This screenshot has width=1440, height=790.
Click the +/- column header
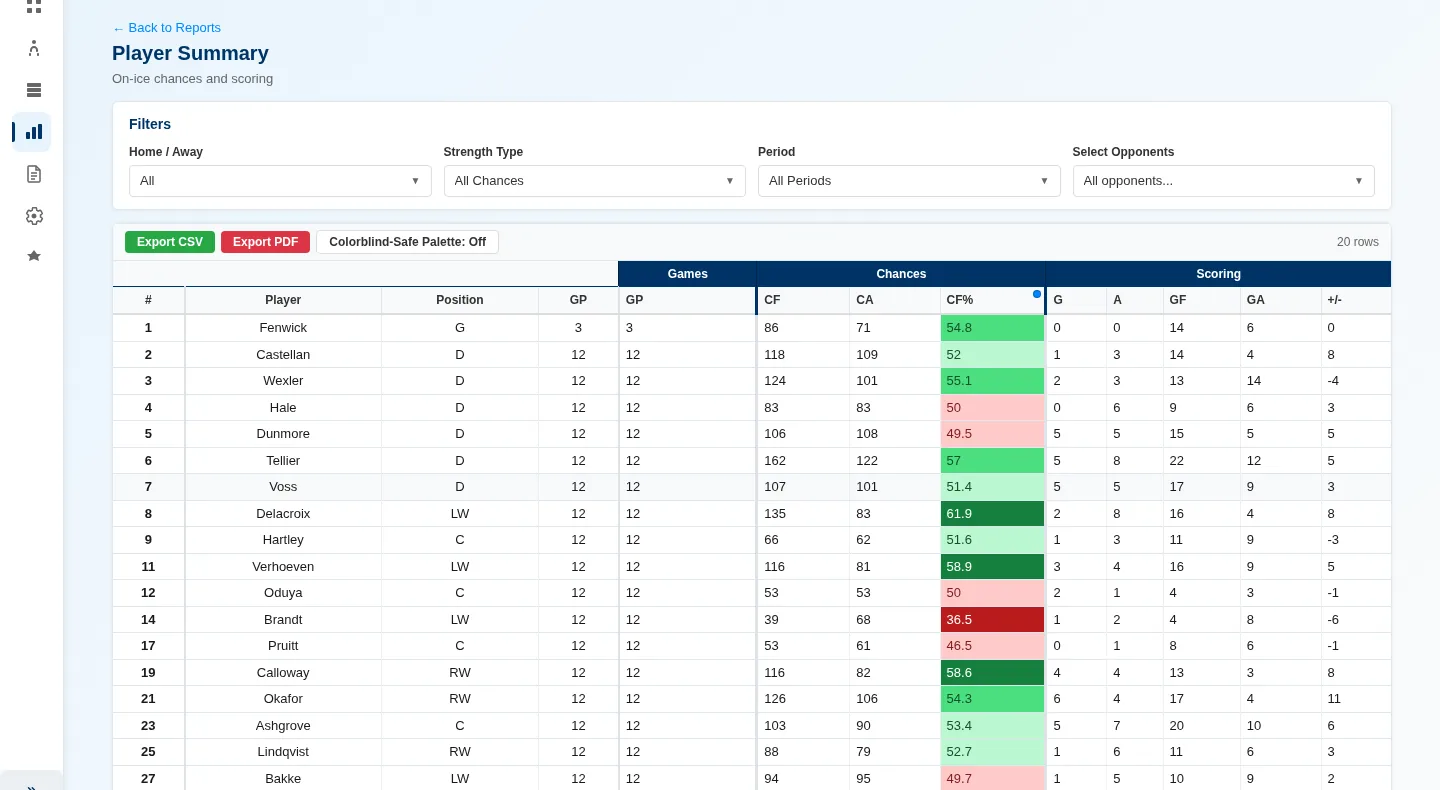pyautogui.click(x=1355, y=300)
